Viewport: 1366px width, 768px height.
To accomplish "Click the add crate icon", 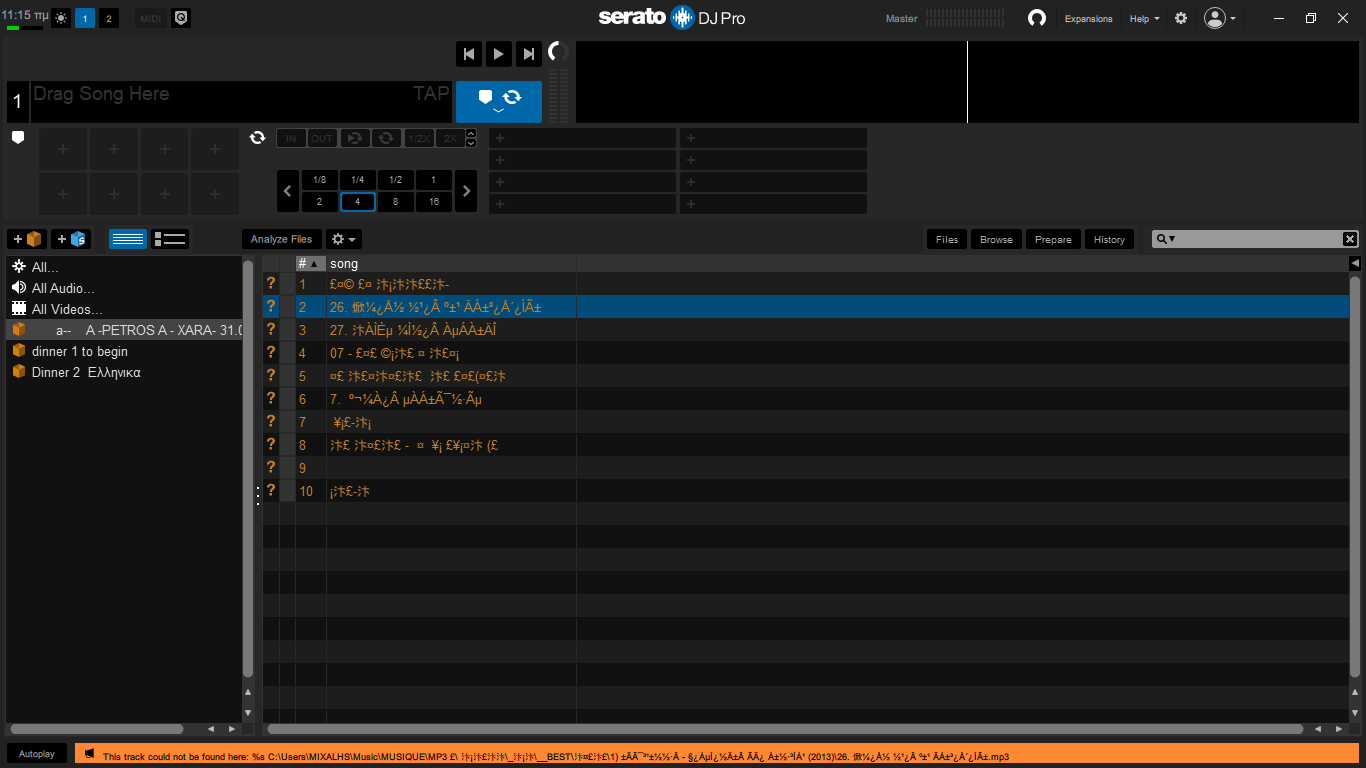I will [28, 239].
